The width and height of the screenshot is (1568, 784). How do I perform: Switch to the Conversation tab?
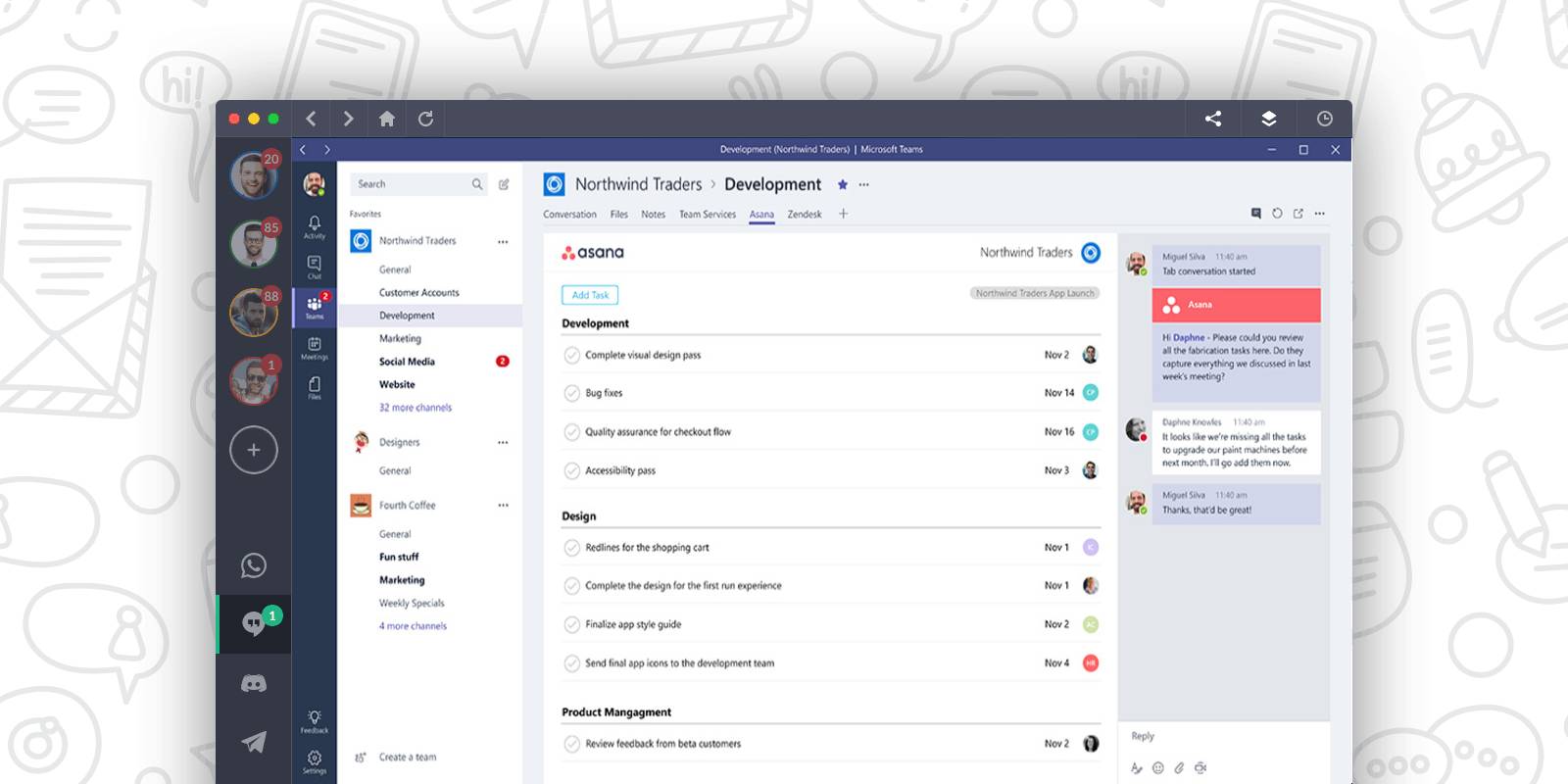(569, 214)
